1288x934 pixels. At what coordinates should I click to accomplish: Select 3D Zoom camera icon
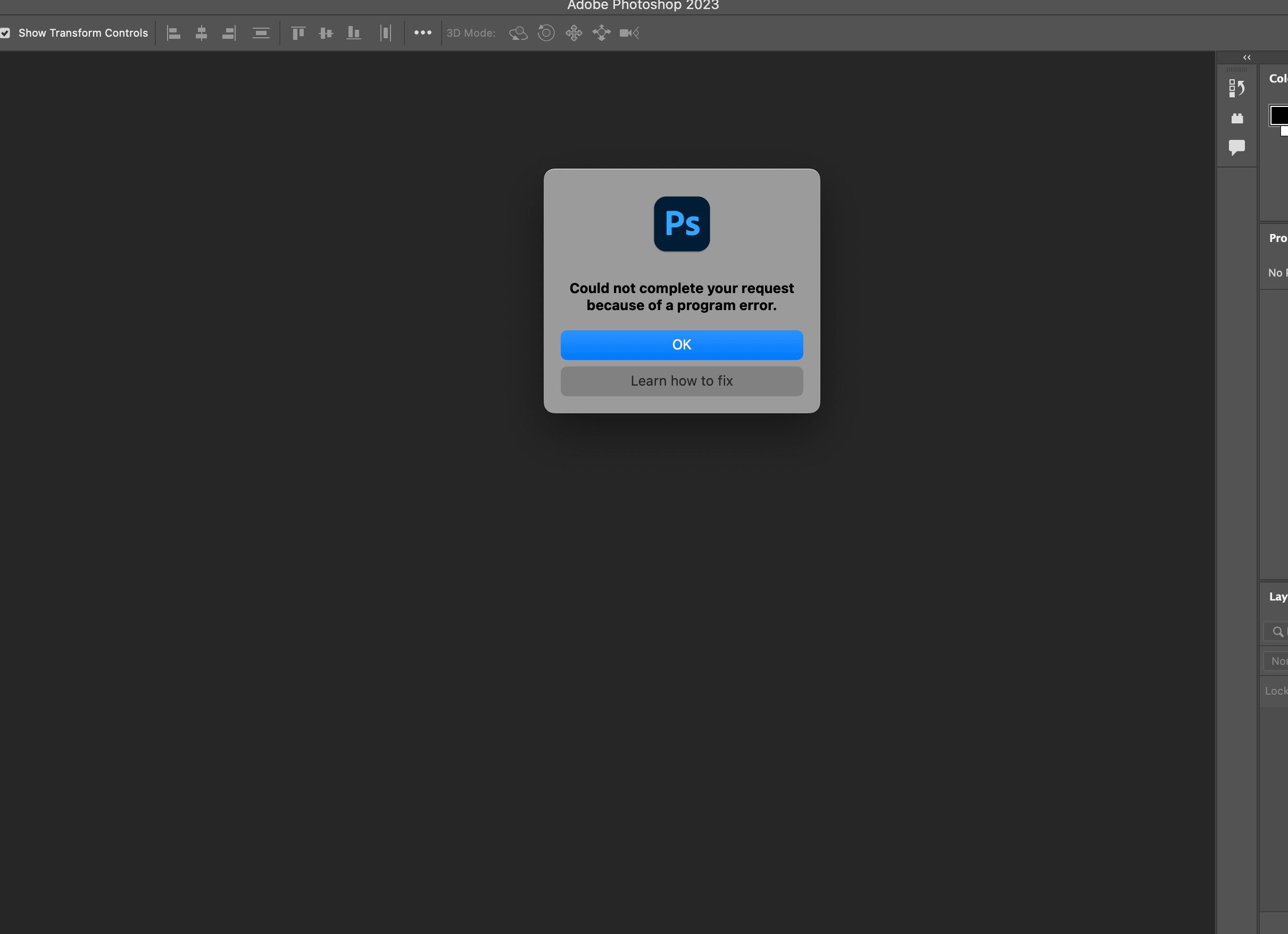(x=629, y=33)
